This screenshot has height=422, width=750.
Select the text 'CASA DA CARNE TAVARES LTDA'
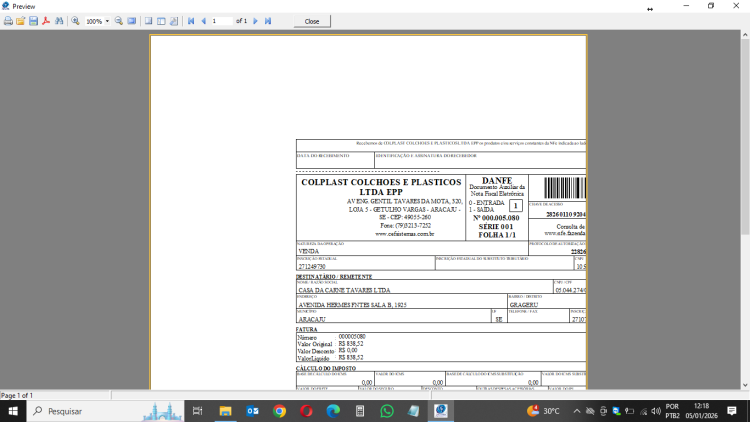click(344, 290)
